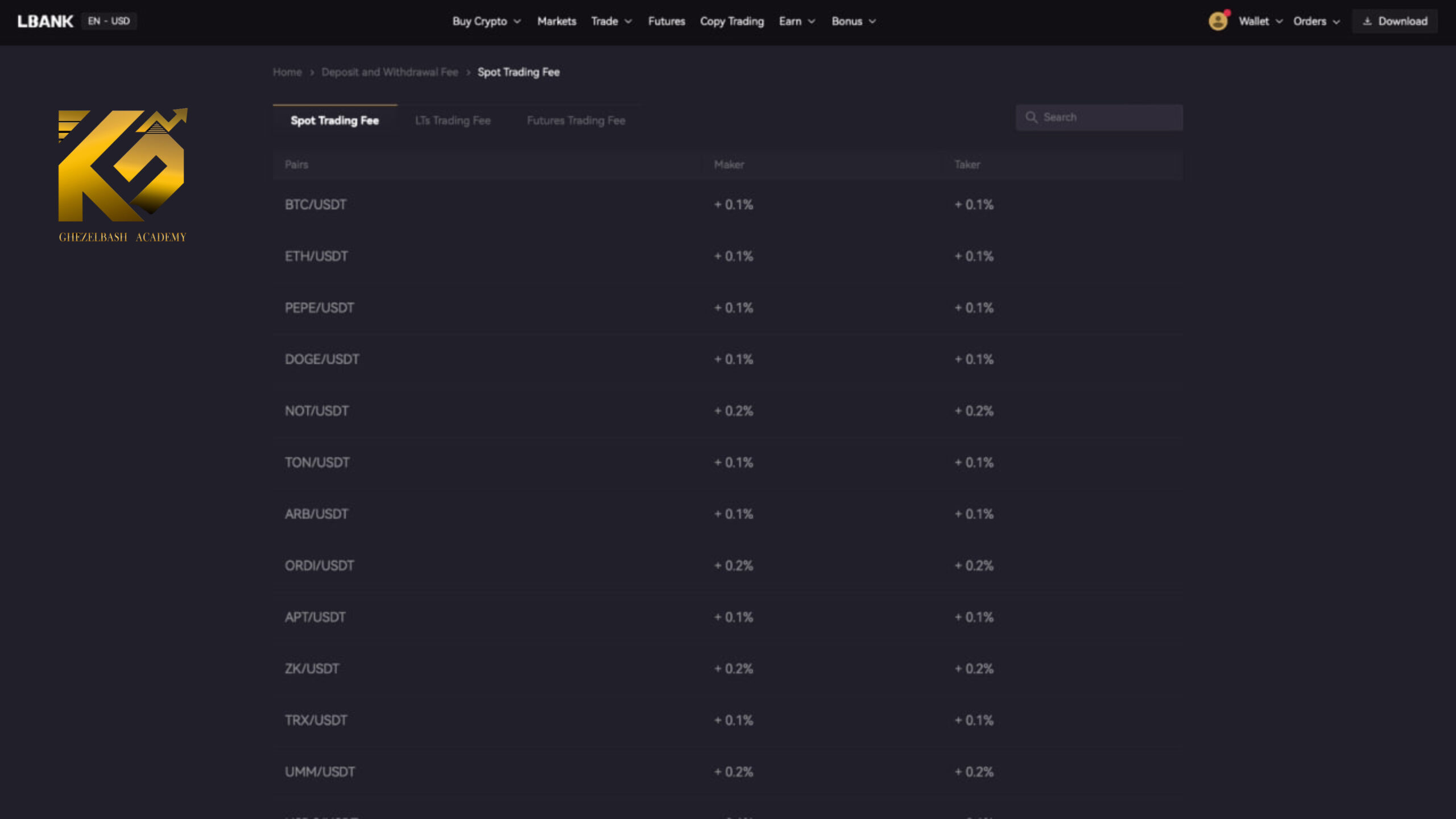The height and width of the screenshot is (819, 1456).
Task: Expand the Trade dropdown menu
Action: click(x=611, y=21)
